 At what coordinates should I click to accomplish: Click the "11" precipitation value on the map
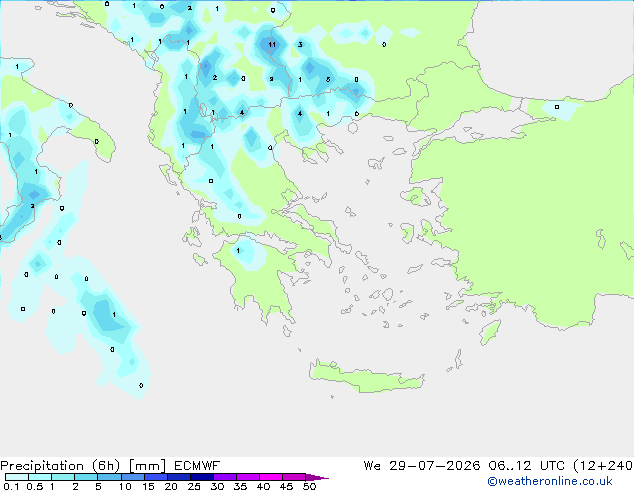point(272,44)
